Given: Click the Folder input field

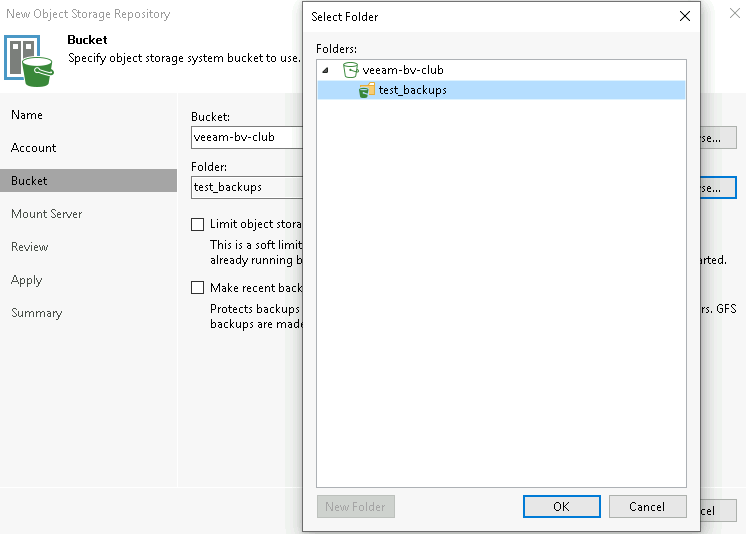Looking at the screenshot, I should pyautogui.click(x=247, y=187).
